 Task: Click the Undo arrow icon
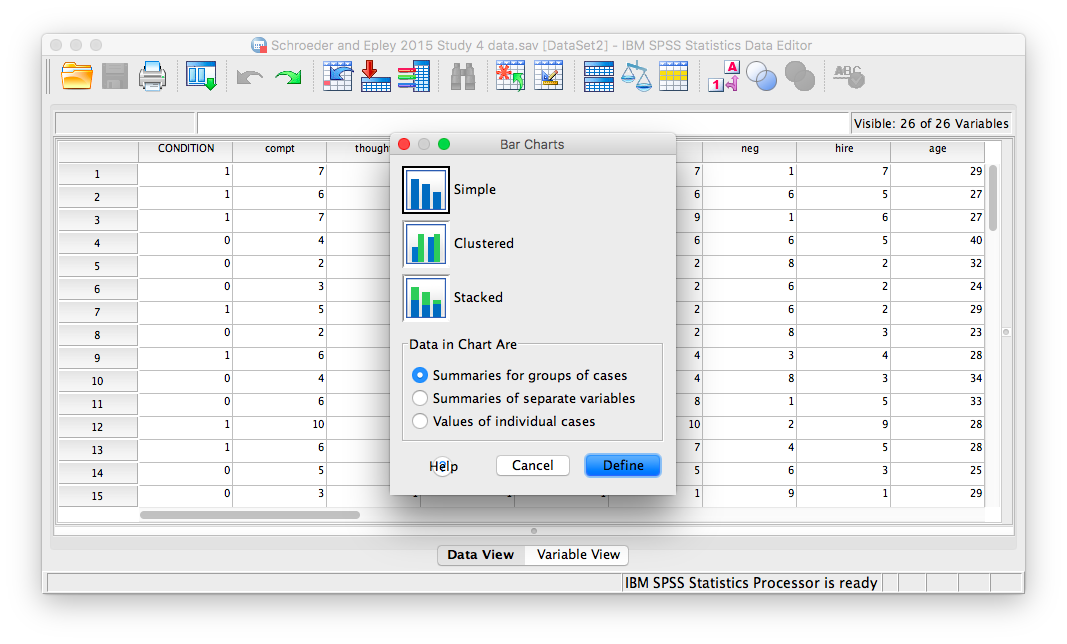point(250,77)
